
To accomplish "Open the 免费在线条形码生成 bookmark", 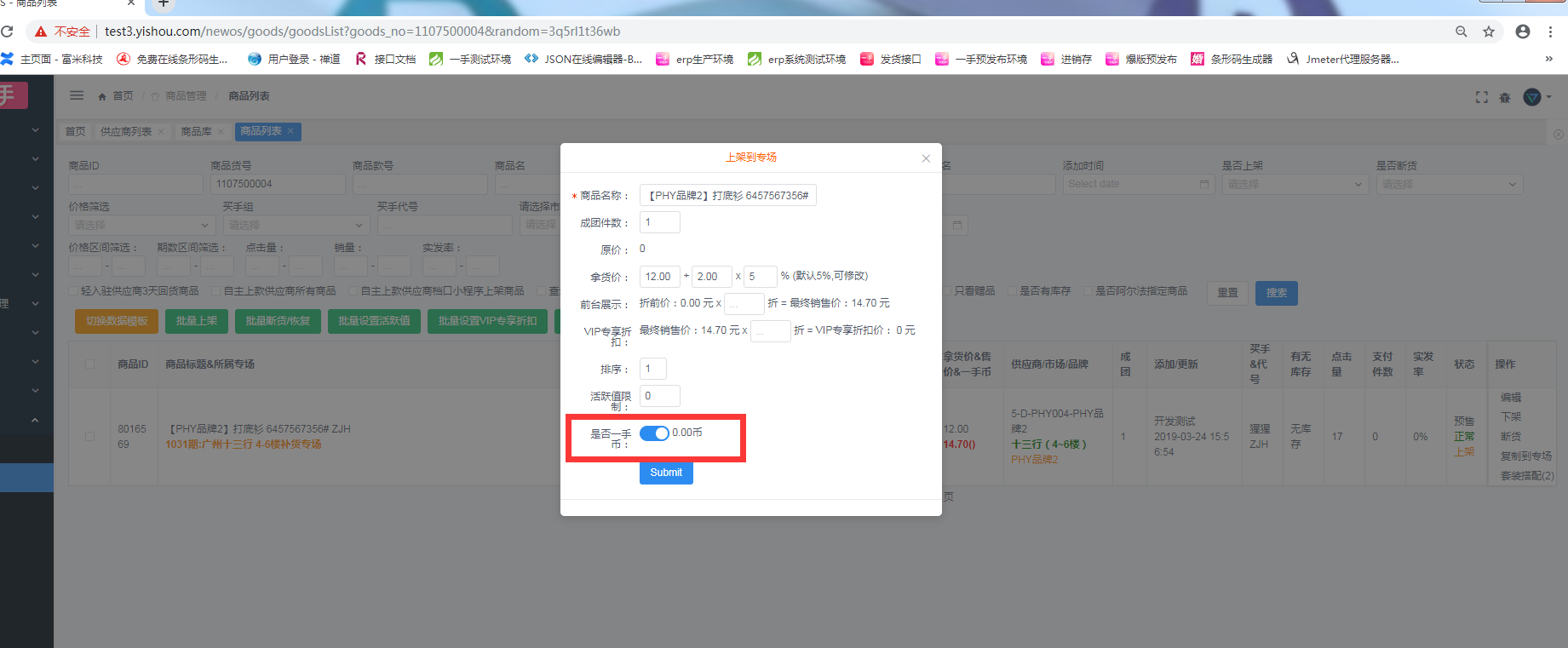I will (x=173, y=59).
